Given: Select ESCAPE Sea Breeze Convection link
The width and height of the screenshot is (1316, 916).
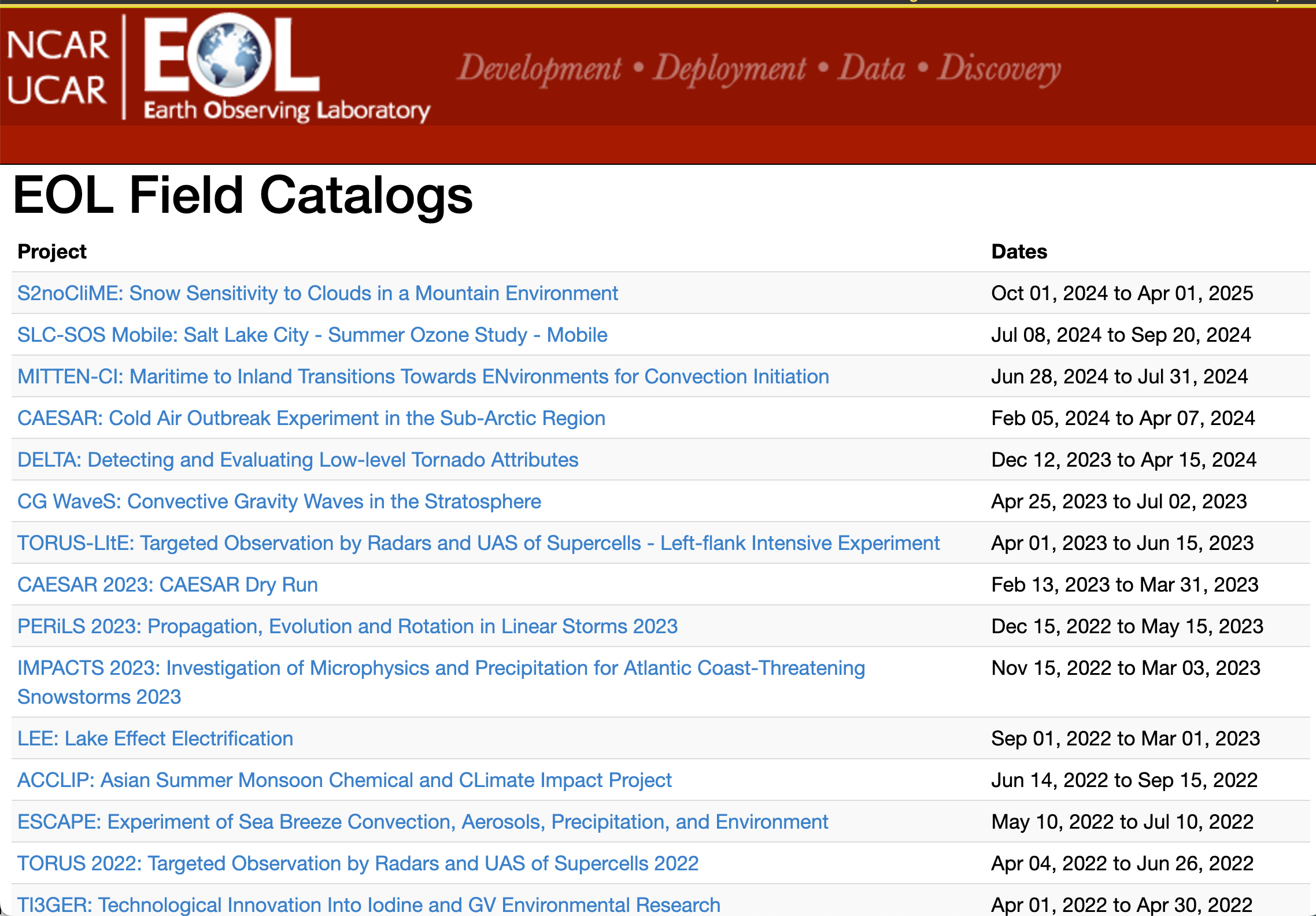Looking at the screenshot, I should click(x=423, y=822).
